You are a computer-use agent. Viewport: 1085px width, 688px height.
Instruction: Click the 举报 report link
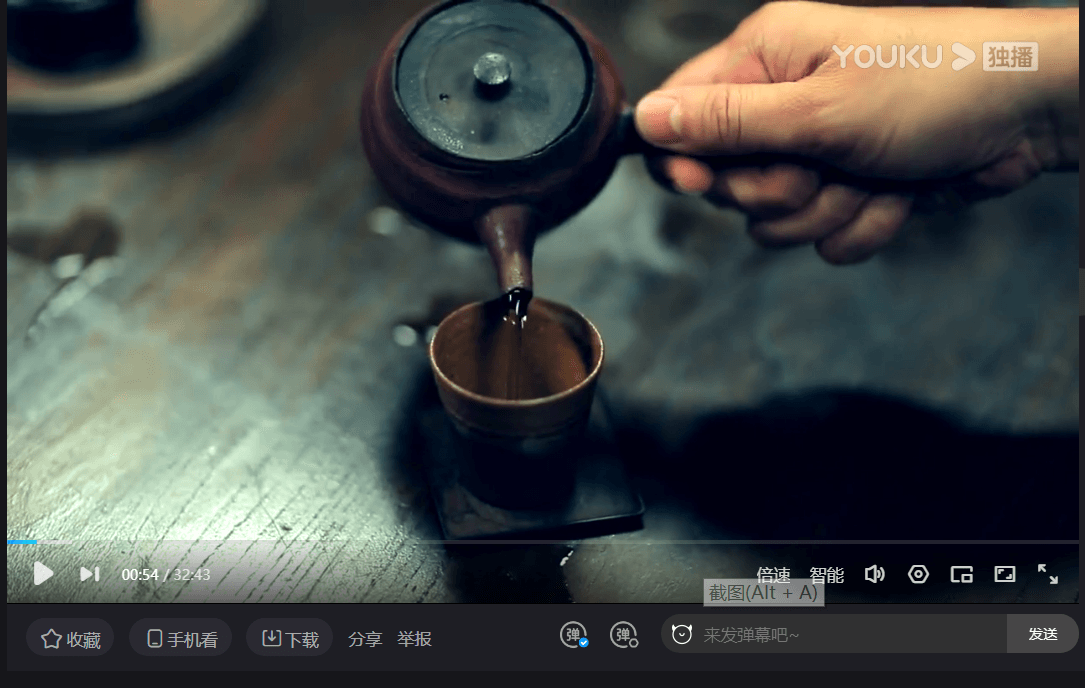[414, 639]
